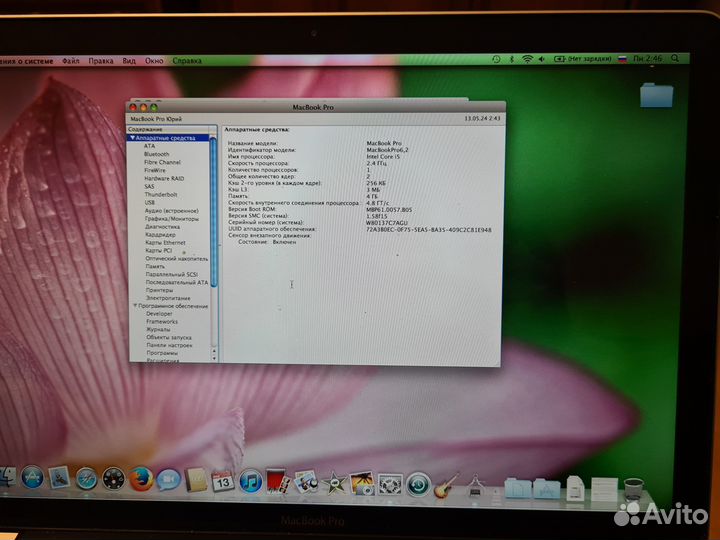Image resolution: width=720 pixels, height=540 pixels.
Task: Launch Mail stamp icon in the Dock
Action: tap(59, 478)
